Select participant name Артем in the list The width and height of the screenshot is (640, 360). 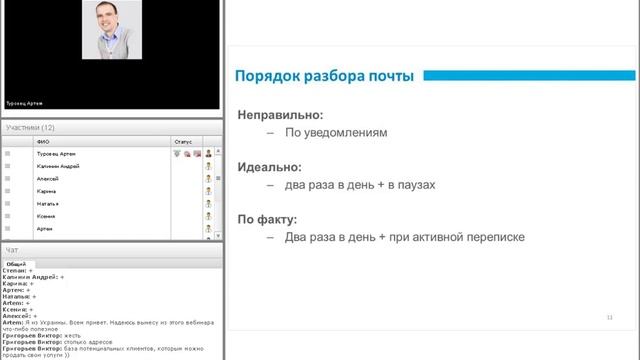tap(44, 229)
